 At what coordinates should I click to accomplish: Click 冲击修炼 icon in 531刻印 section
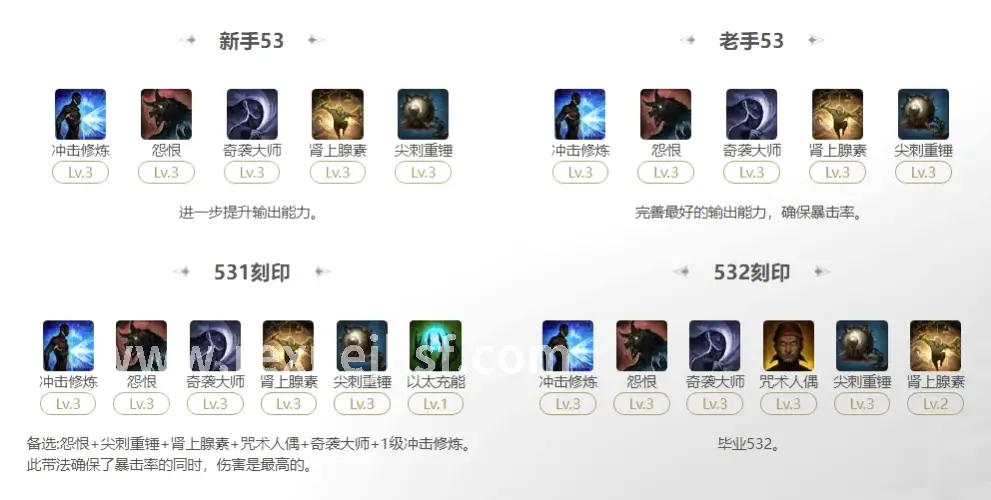point(68,346)
